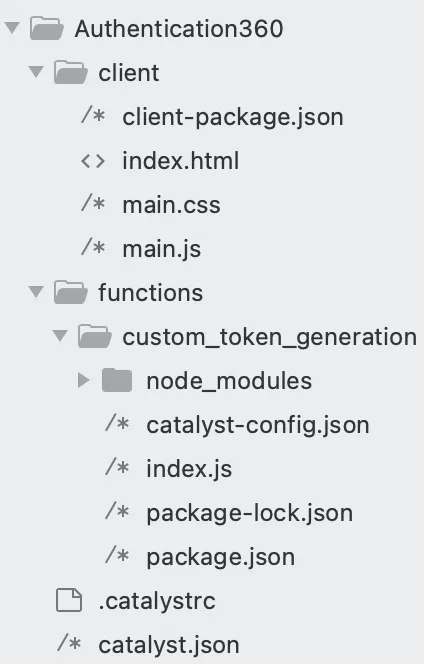Expand the node_modules folder arrow

84,380
